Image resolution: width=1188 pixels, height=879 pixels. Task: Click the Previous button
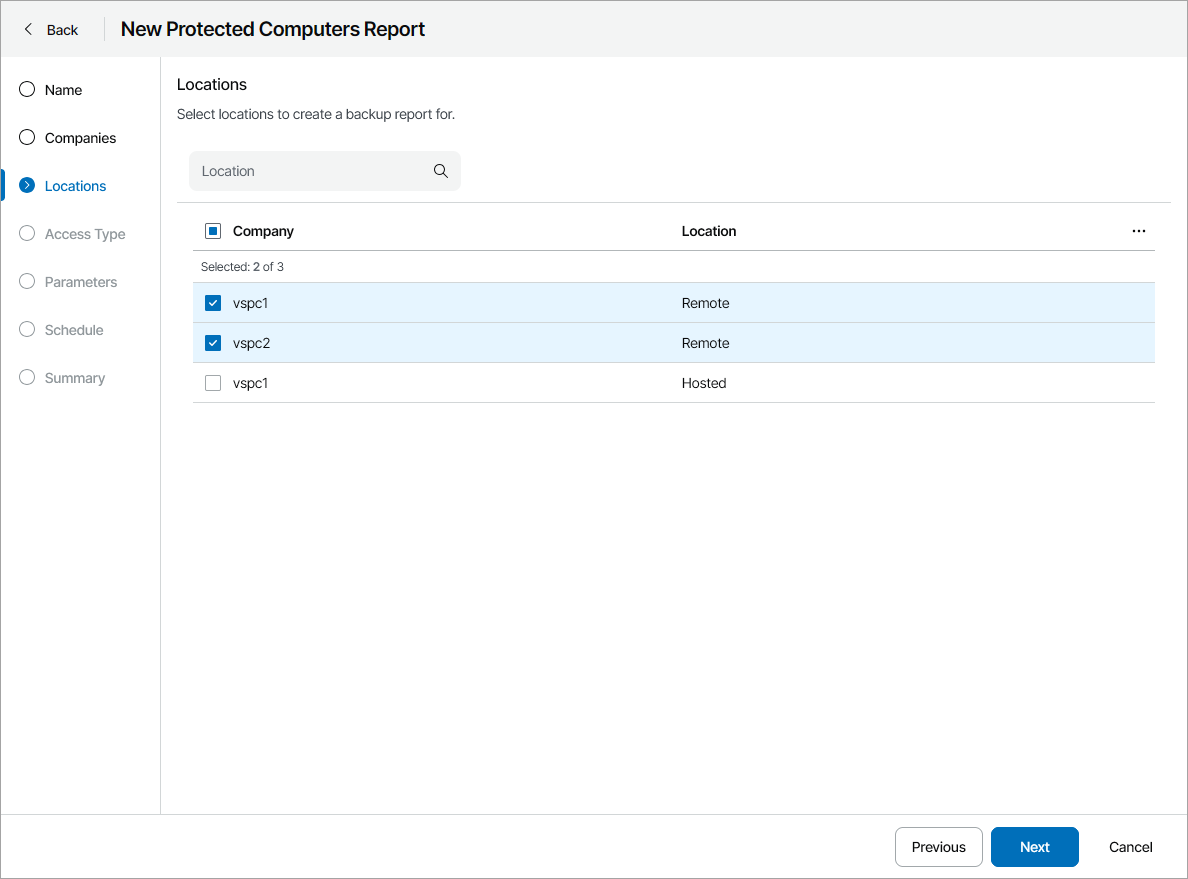click(938, 847)
